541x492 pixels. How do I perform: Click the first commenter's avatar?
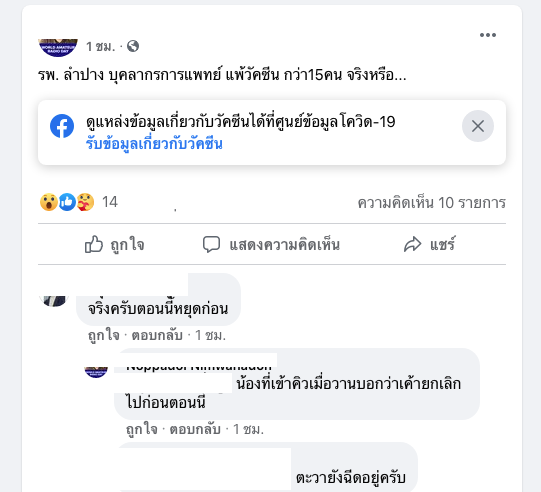click(54, 301)
